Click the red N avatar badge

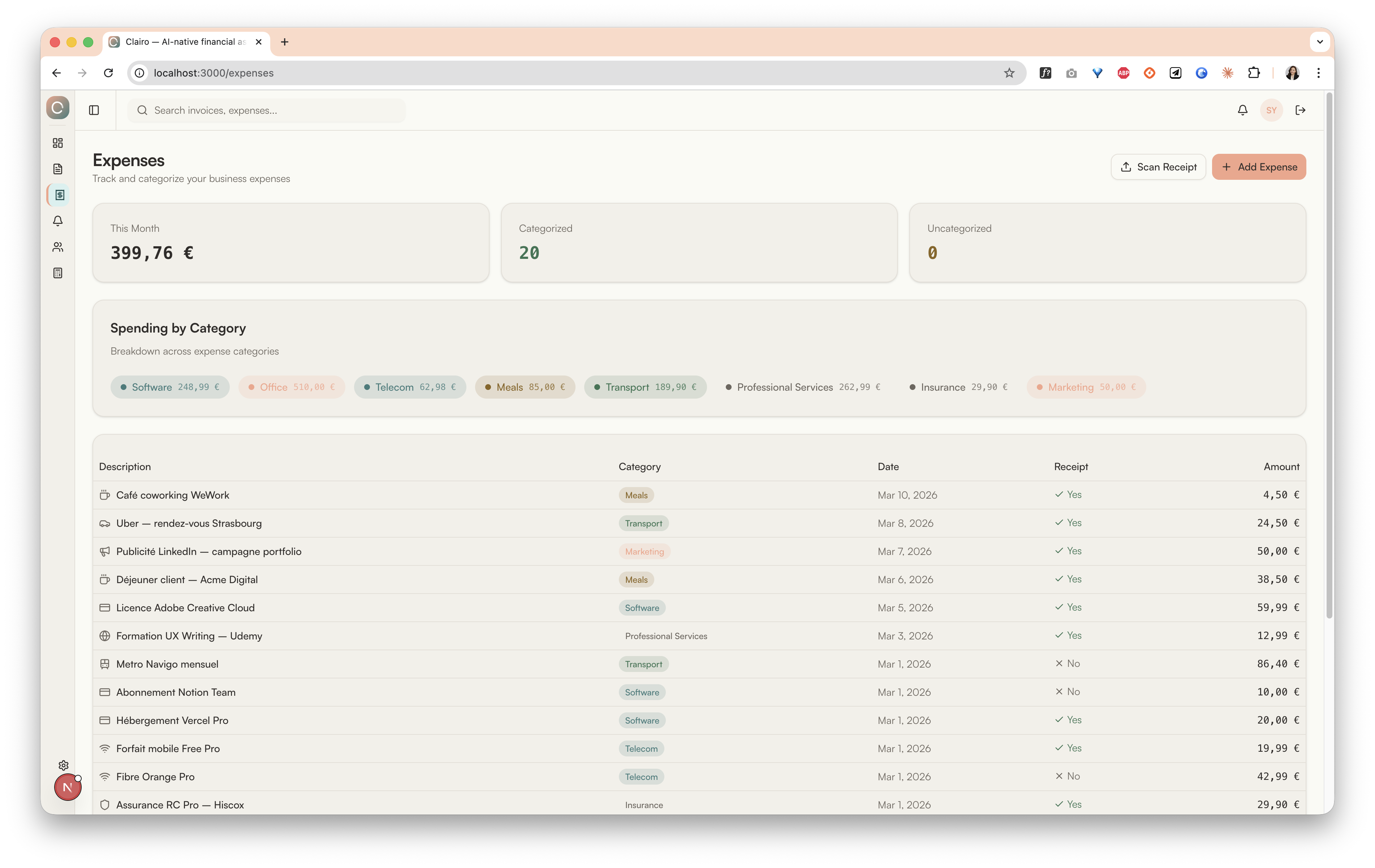pos(68,787)
